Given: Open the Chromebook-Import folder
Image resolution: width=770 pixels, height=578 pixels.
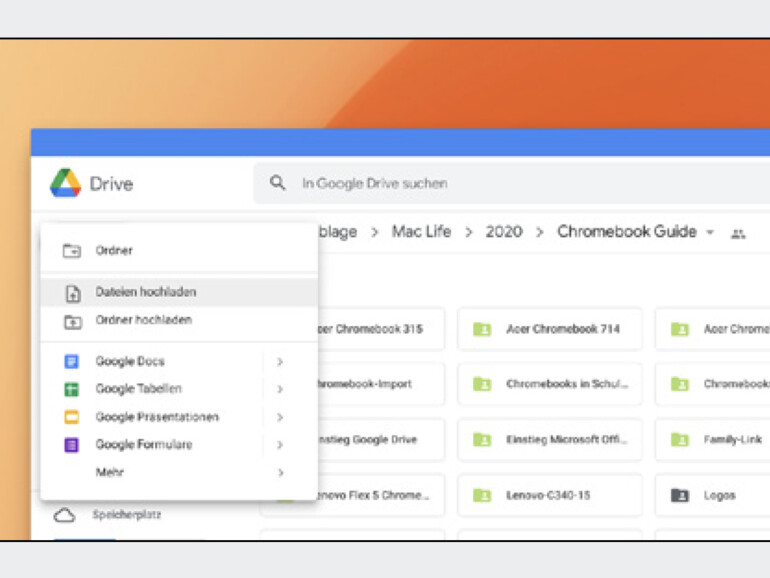Looking at the screenshot, I should (x=381, y=384).
